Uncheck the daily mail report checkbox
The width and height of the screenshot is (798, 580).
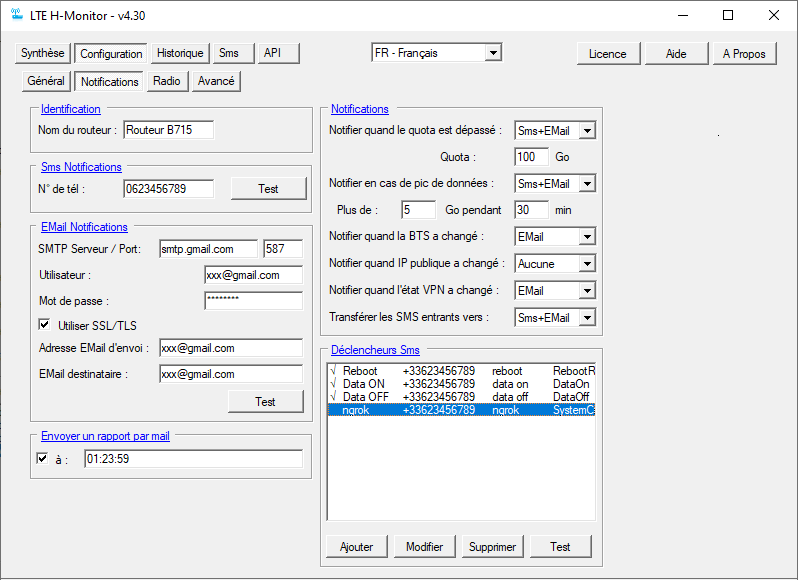[42, 459]
